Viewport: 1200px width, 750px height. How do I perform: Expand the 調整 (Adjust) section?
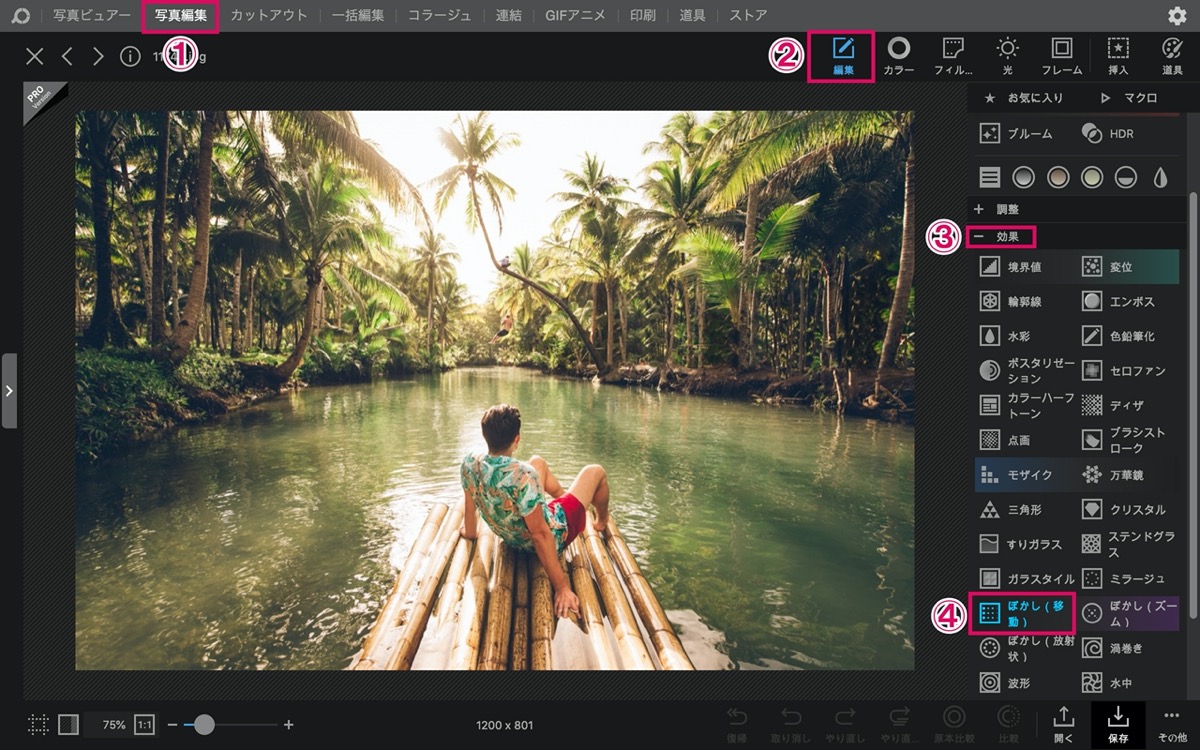(x=998, y=209)
